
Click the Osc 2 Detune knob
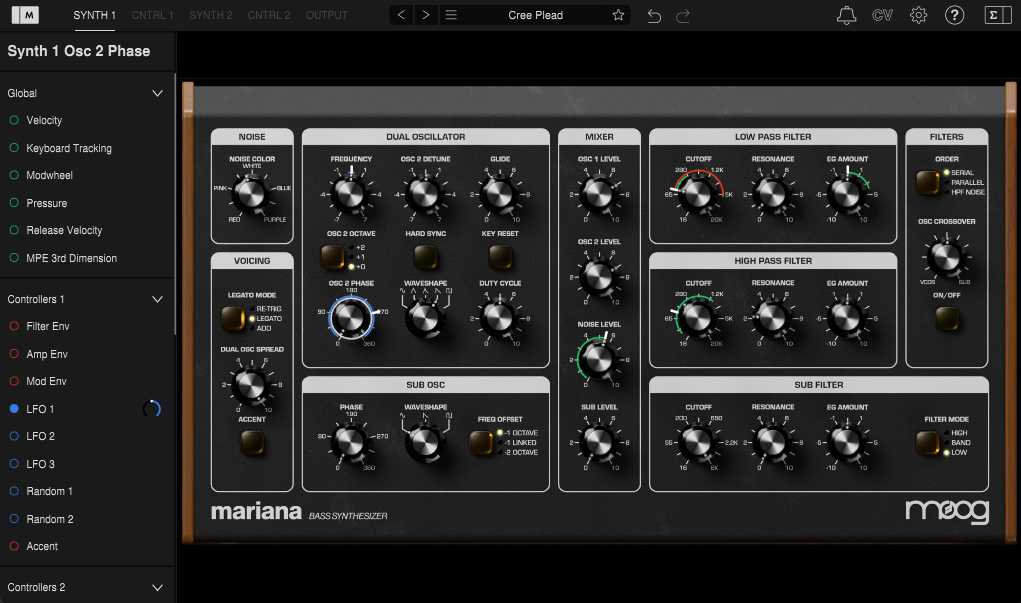point(425,193)
